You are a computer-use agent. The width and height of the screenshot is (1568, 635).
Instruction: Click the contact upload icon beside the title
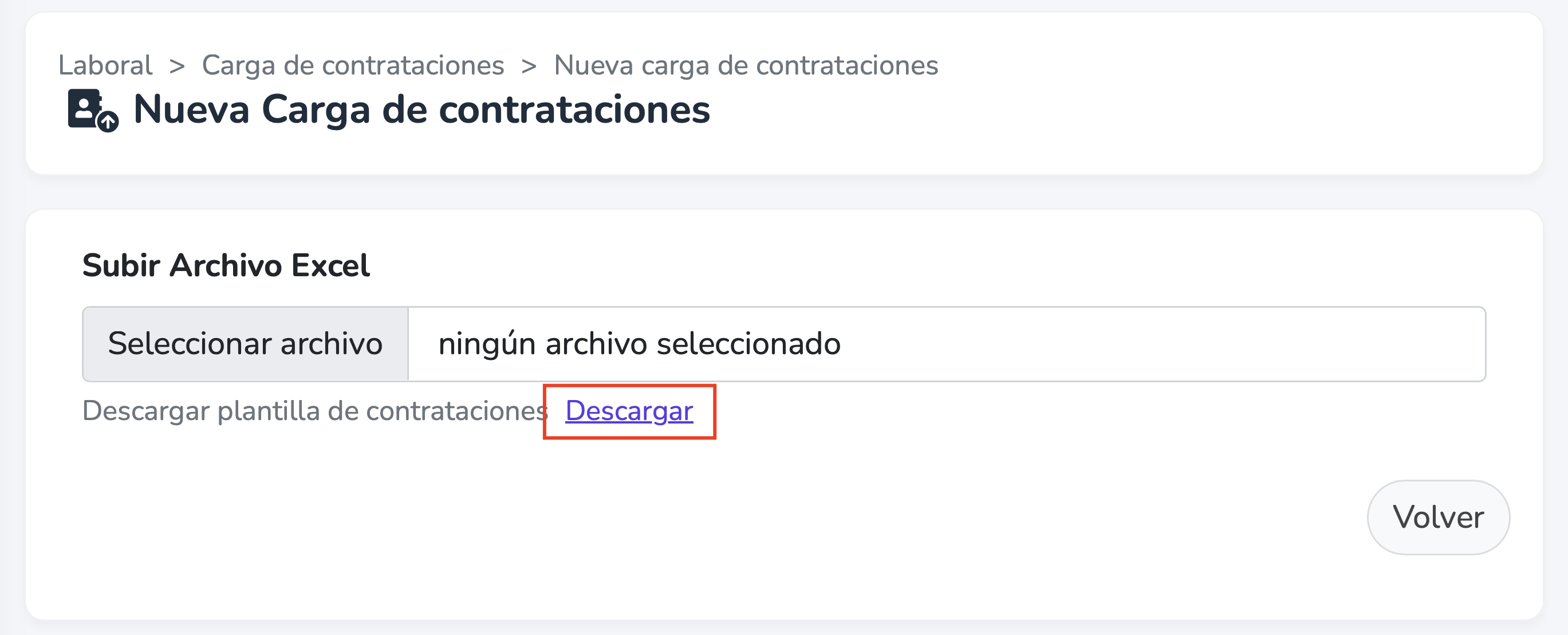coord(93,110)
